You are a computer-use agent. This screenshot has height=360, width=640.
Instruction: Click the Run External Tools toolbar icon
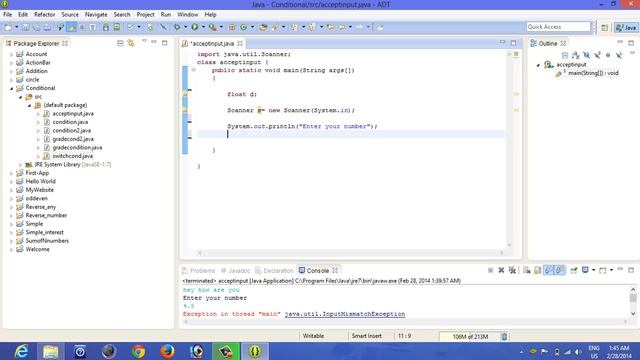[212, 27]
